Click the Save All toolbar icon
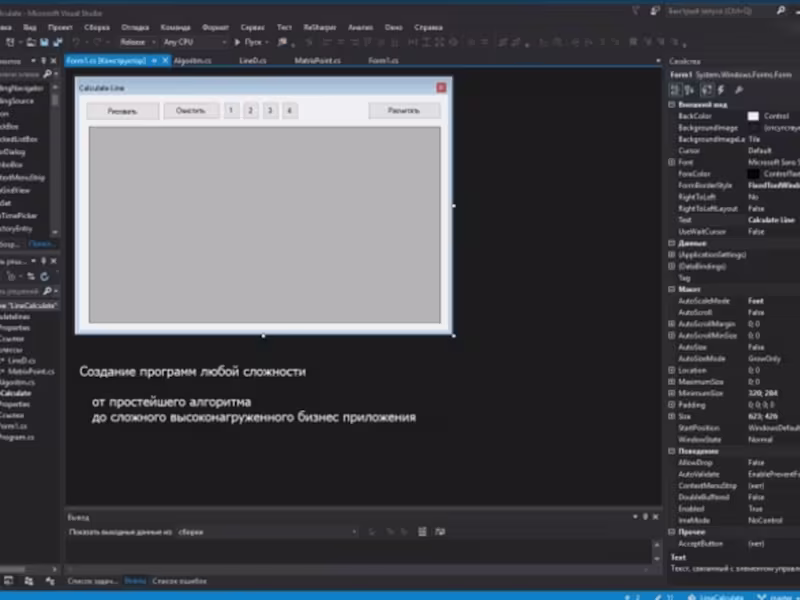The height and width of the screenshot is (600, 800). pyautogui.click(x=58, y=42)
